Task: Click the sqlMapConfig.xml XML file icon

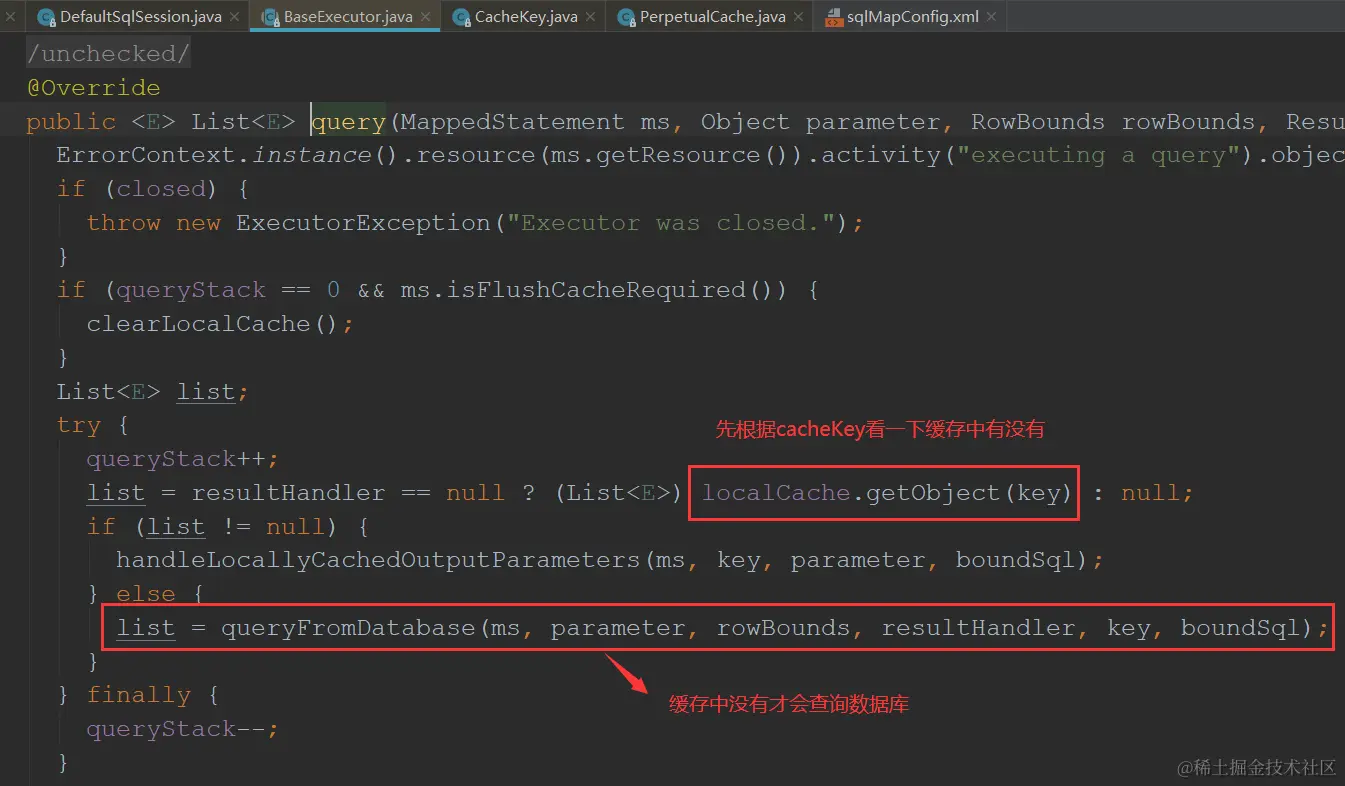Action: (833, 17)
